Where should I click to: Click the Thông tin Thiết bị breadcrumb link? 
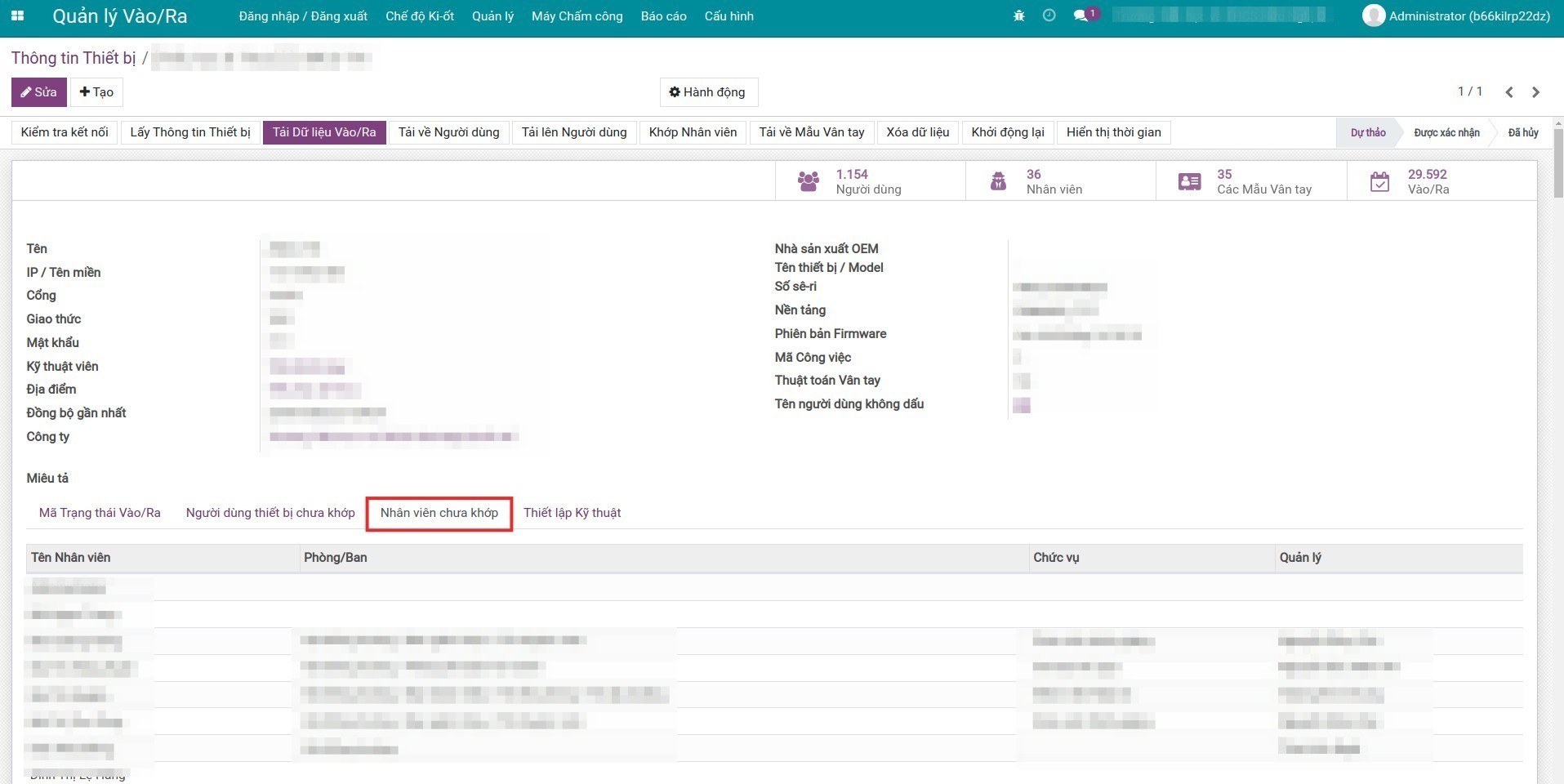[x=74, y=58]
